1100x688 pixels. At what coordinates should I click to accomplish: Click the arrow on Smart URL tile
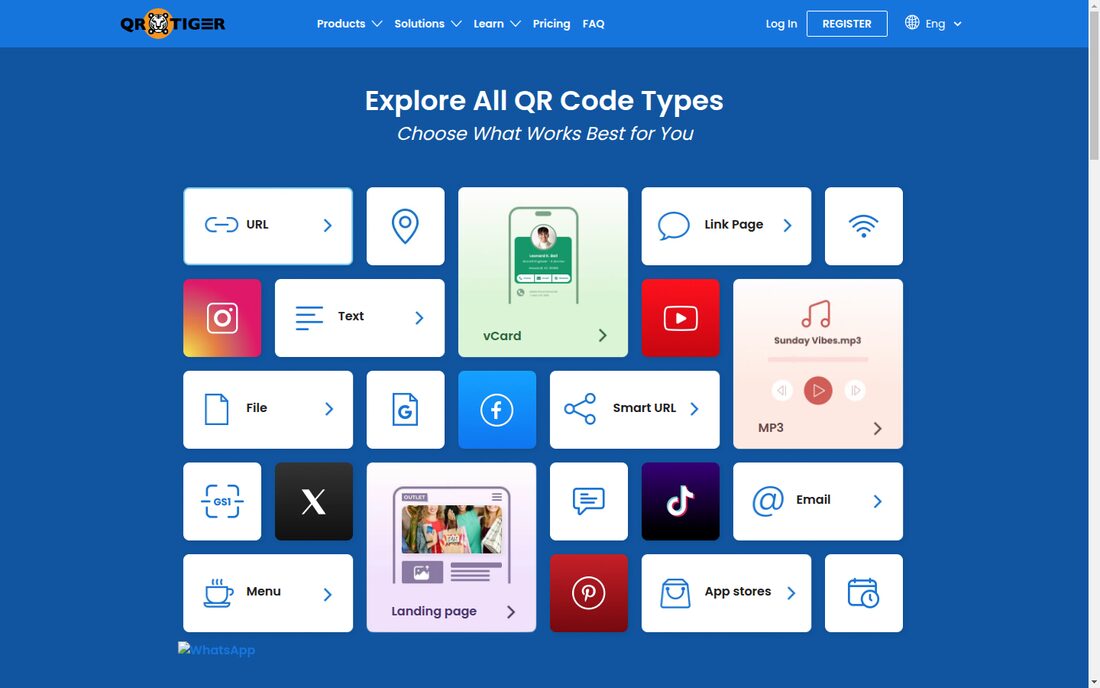[x=695, y=409]
